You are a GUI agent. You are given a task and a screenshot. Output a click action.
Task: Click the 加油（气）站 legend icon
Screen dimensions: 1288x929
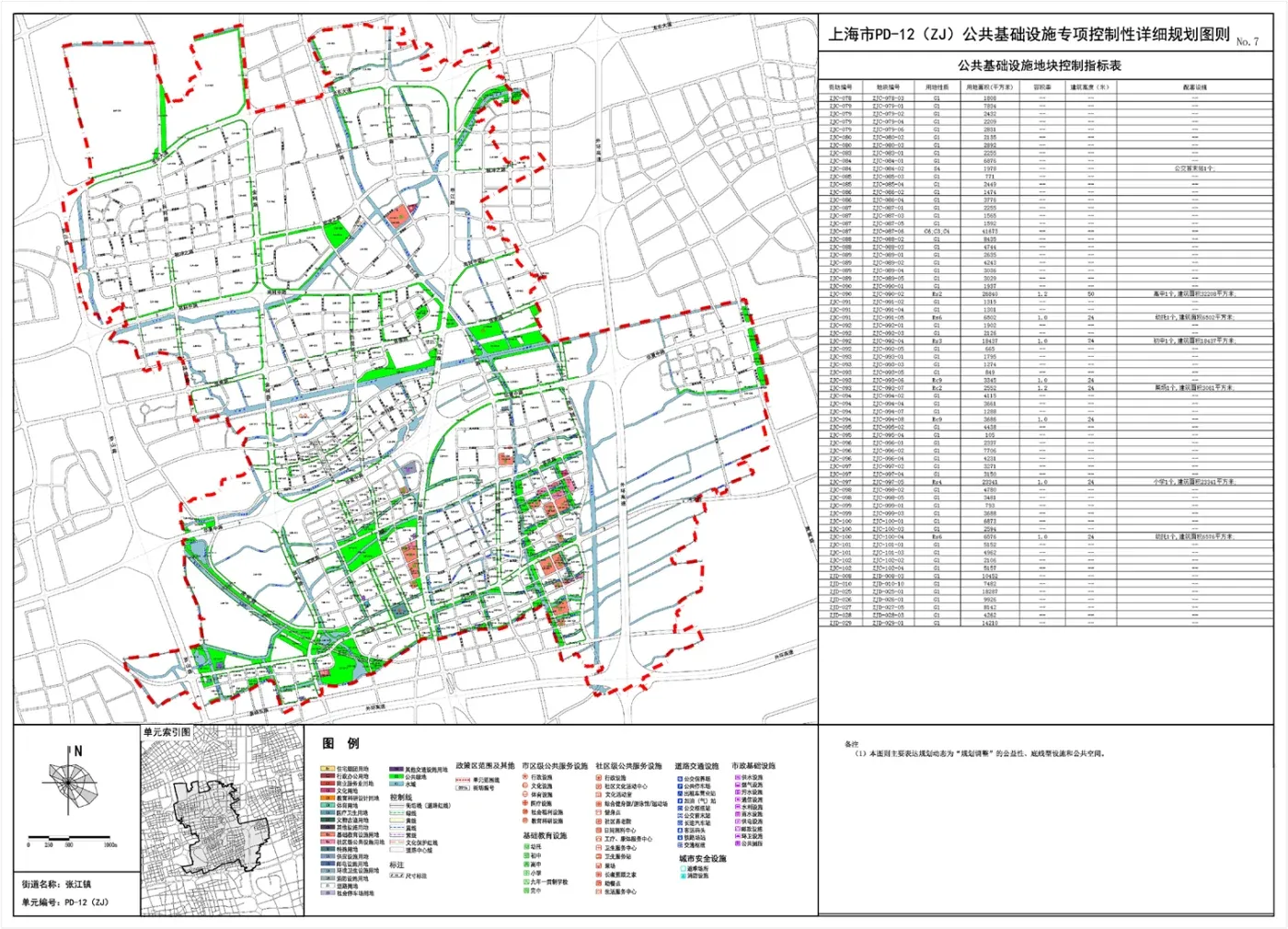(680, 801)
